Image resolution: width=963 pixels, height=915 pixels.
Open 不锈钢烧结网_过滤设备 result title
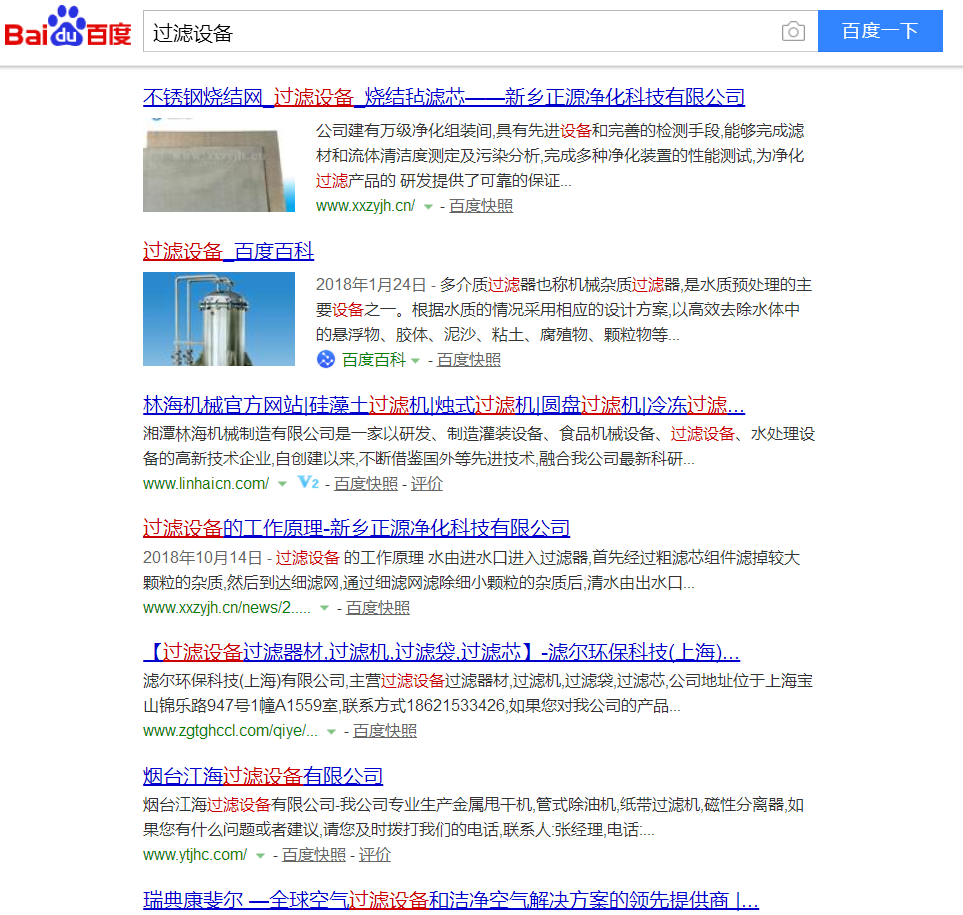(443, 97)
